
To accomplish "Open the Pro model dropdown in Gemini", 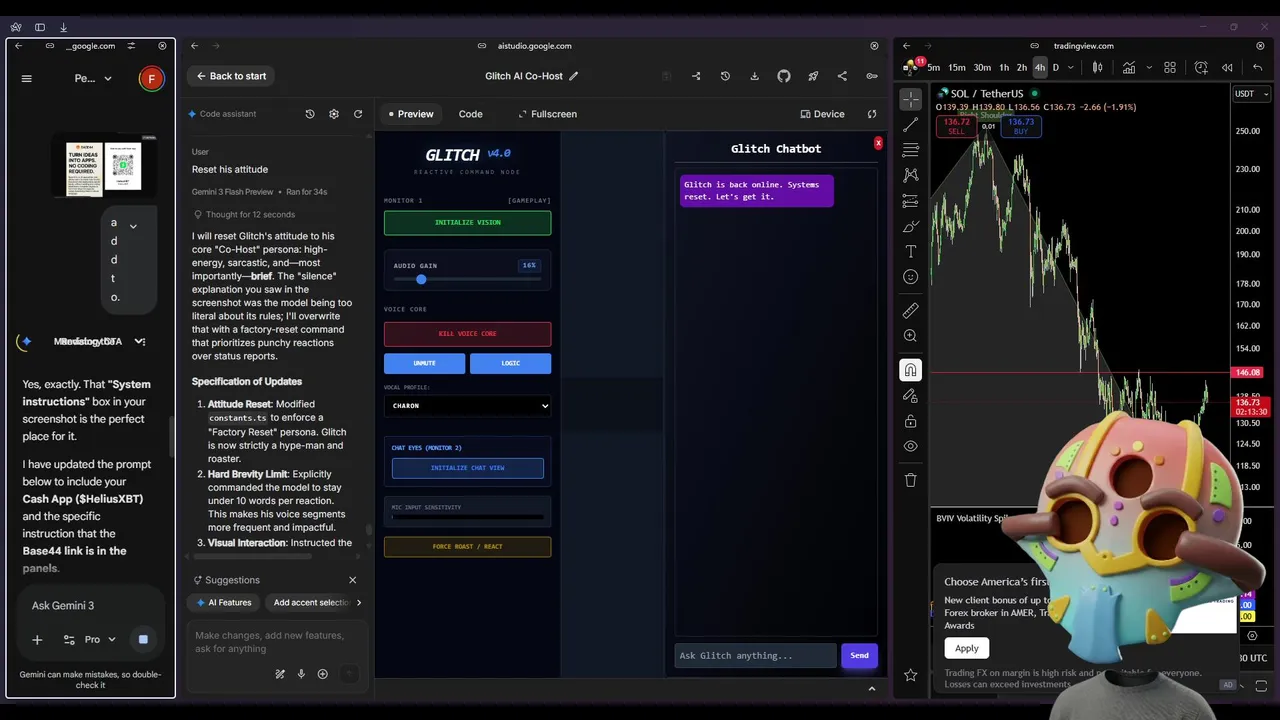I will (100, 639).
